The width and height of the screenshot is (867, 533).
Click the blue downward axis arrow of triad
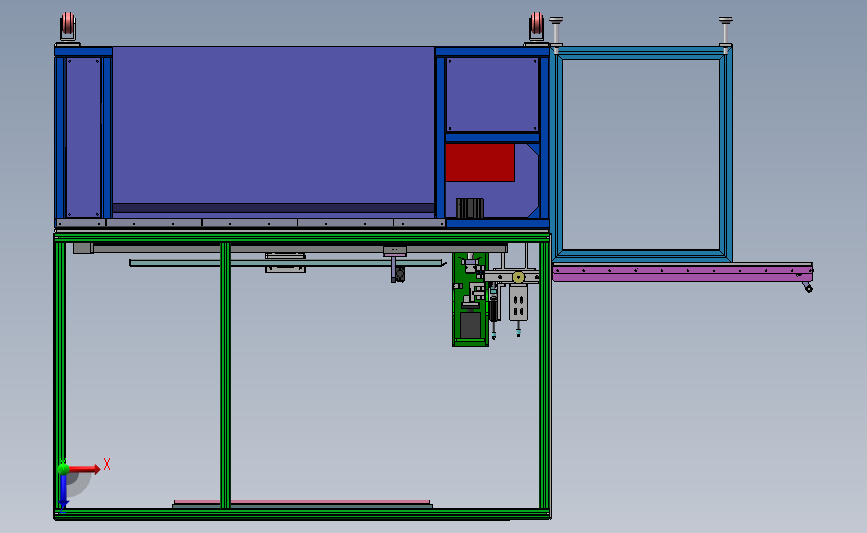tap(63, 492)
